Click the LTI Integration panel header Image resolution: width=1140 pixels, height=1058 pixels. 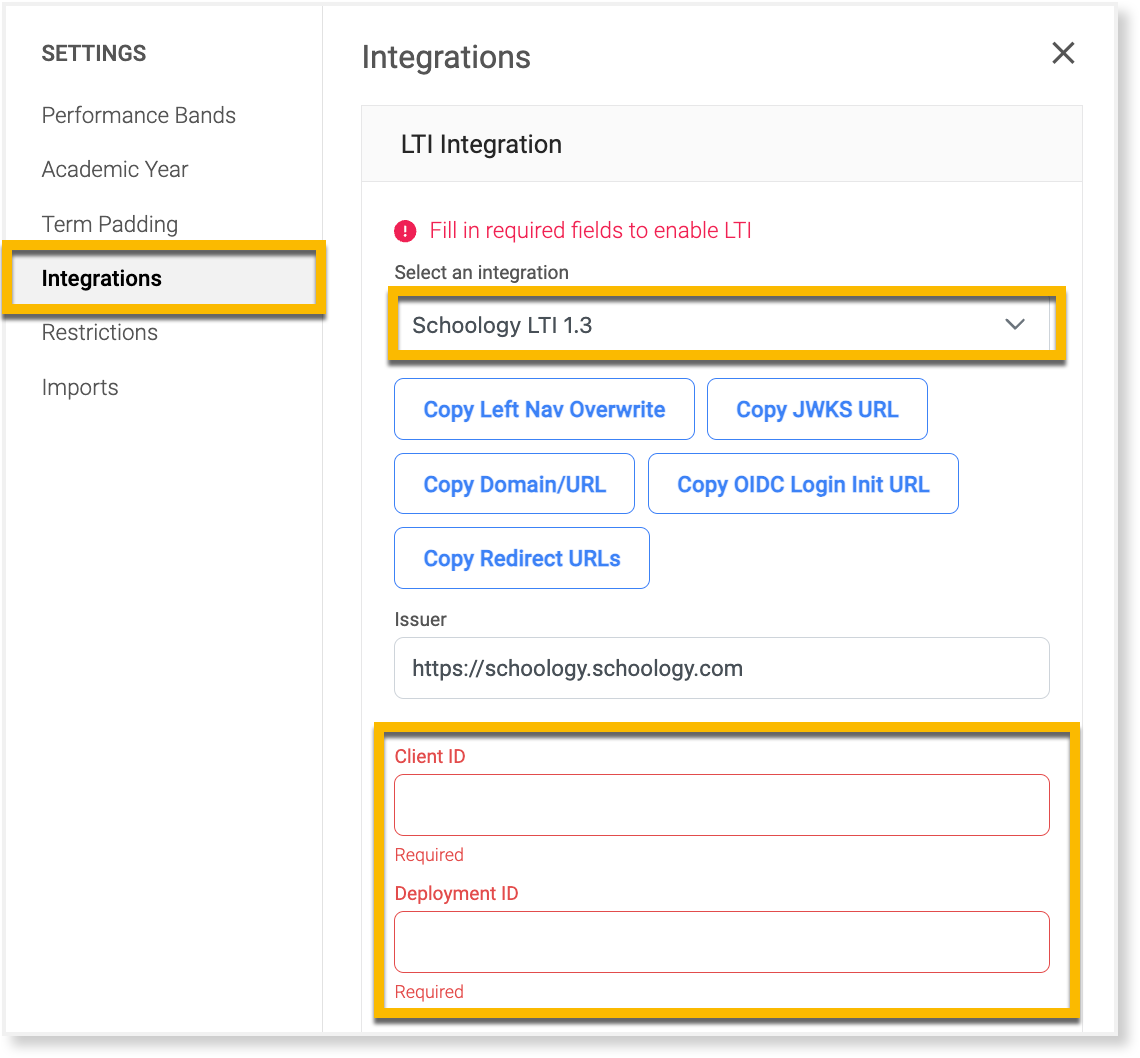click(x=722, y=144)
